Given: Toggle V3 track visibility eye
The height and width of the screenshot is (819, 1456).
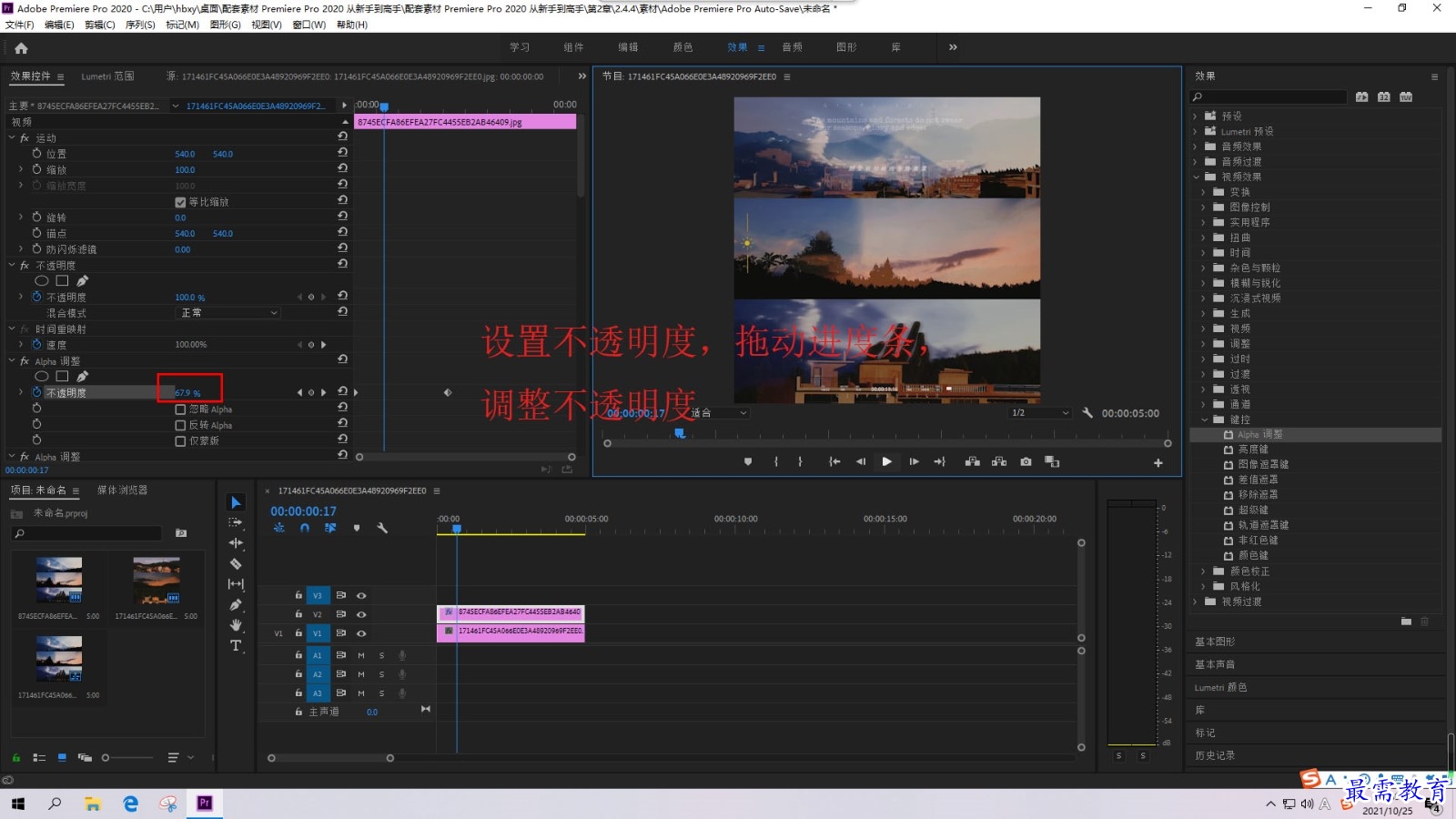Looking at the screenshot, I should (361, 595).
